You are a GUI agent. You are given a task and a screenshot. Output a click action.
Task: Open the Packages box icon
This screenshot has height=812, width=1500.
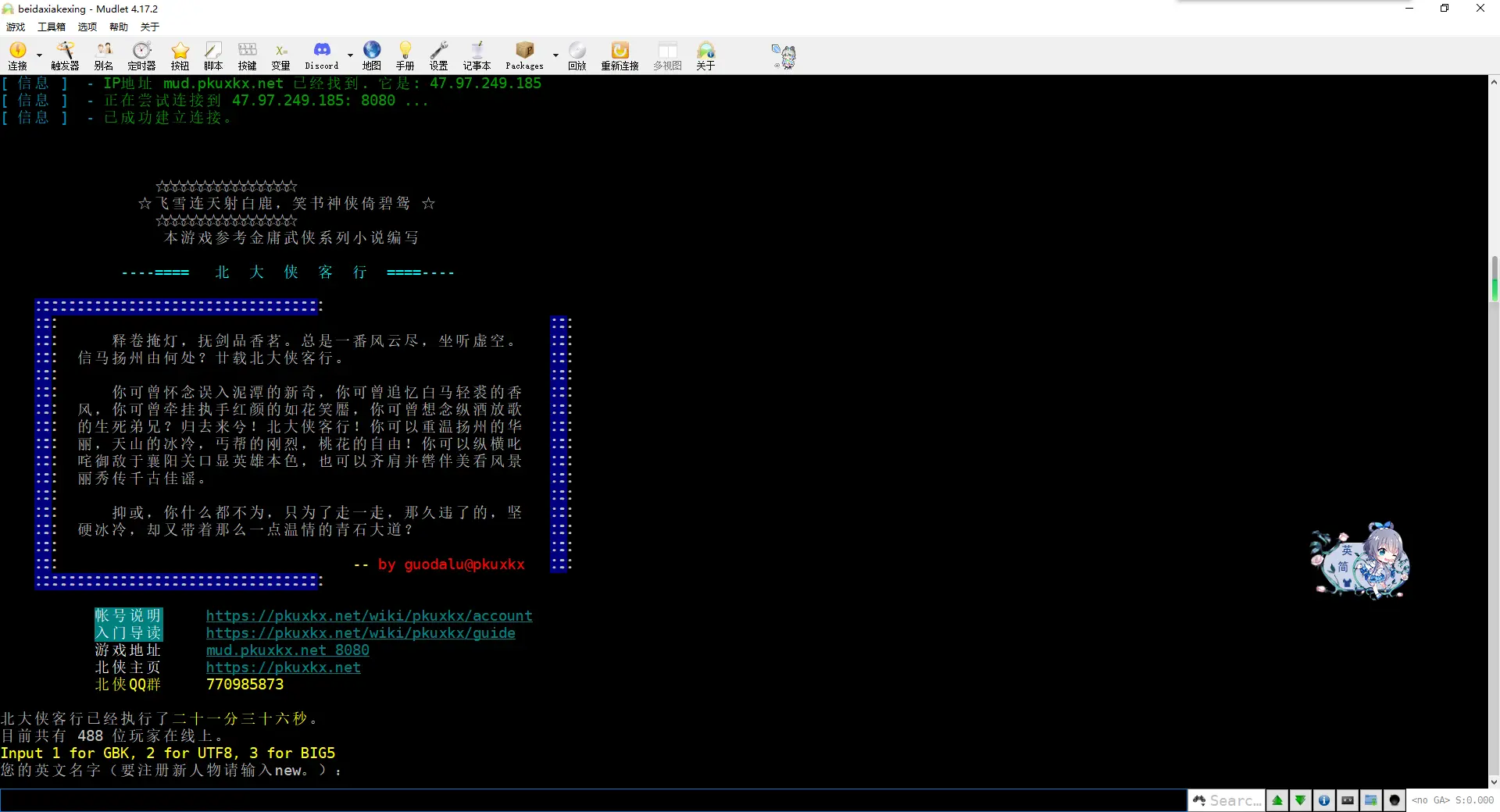524,56
